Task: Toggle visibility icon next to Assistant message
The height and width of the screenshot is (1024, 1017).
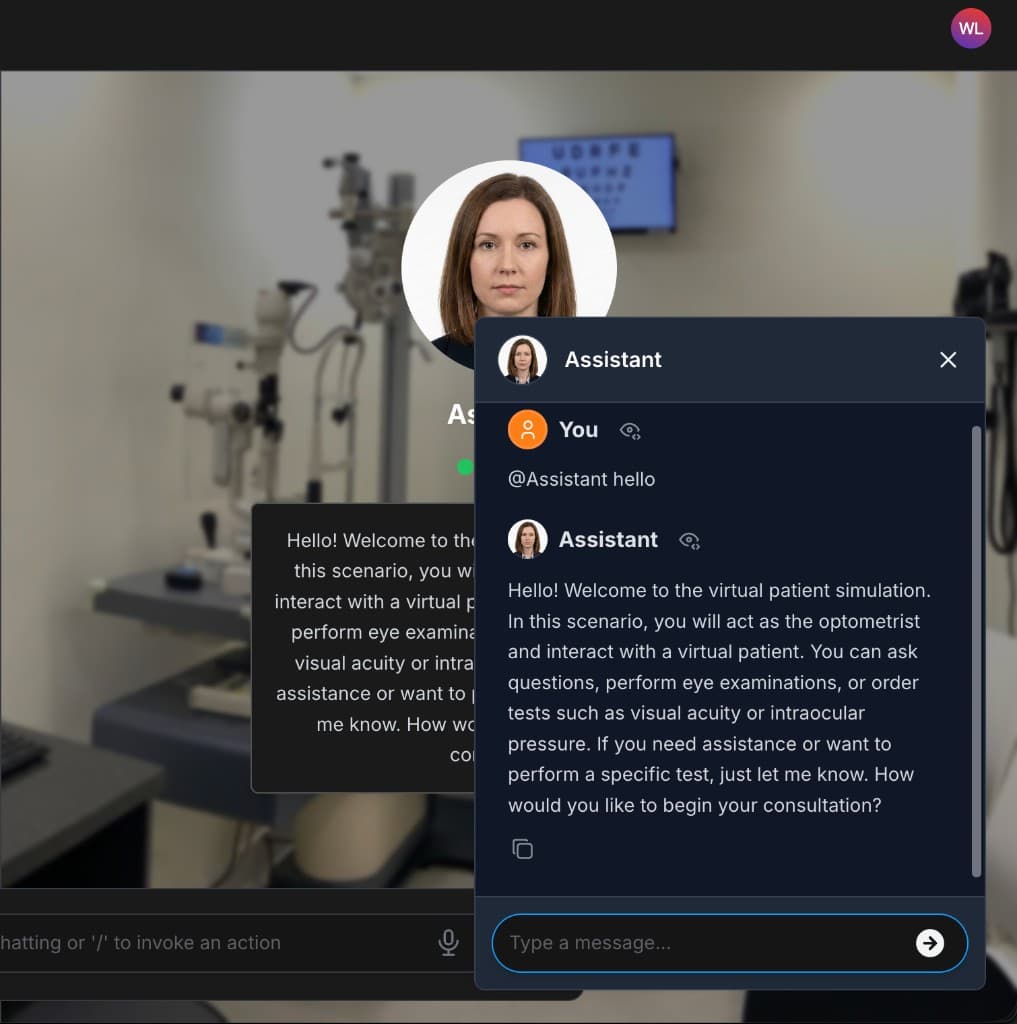Action: [689, 541]
